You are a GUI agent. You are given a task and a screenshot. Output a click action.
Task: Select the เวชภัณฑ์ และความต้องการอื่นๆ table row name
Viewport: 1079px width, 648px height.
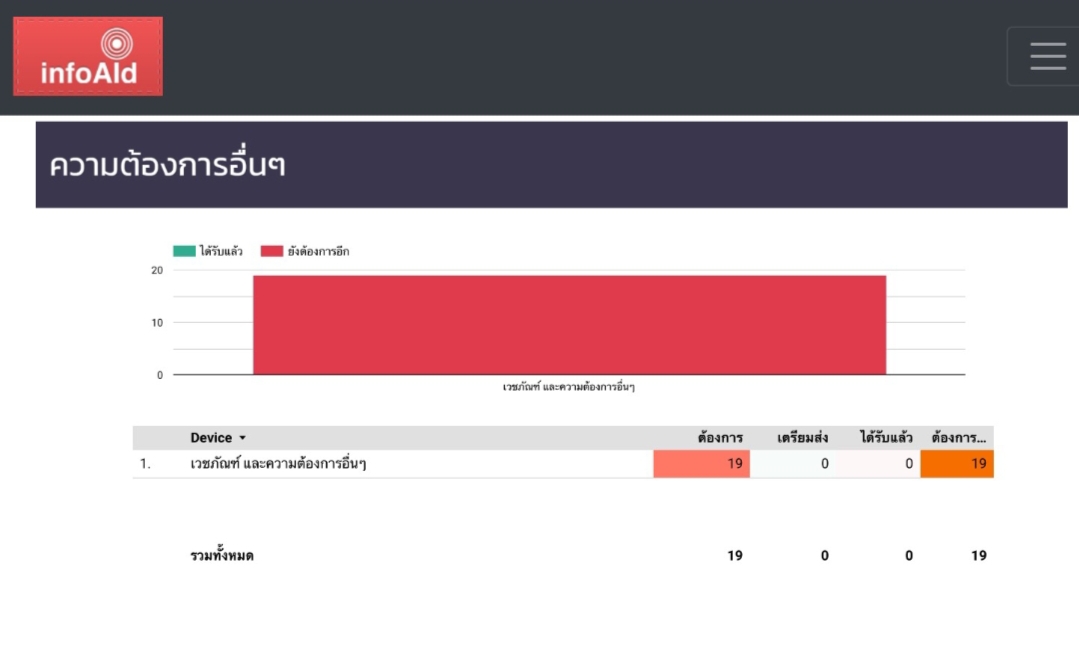(278, 464)
